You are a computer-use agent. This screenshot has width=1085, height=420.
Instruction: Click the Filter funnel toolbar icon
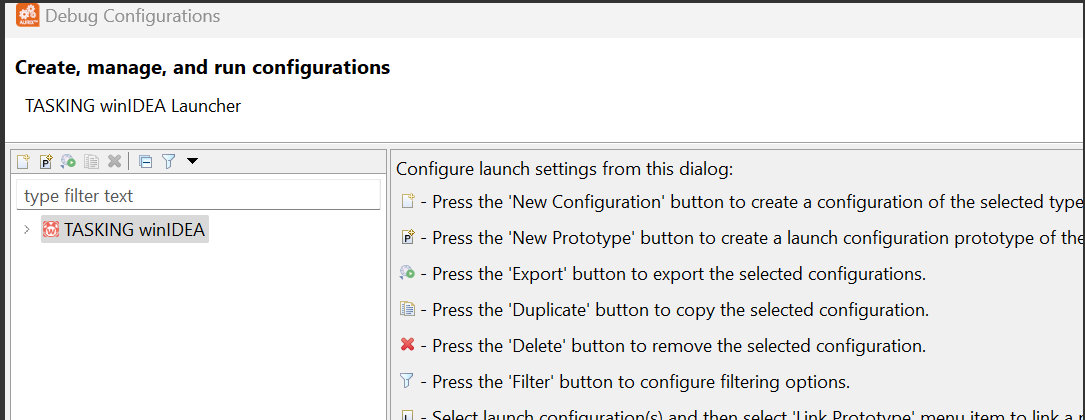(168, 161)
